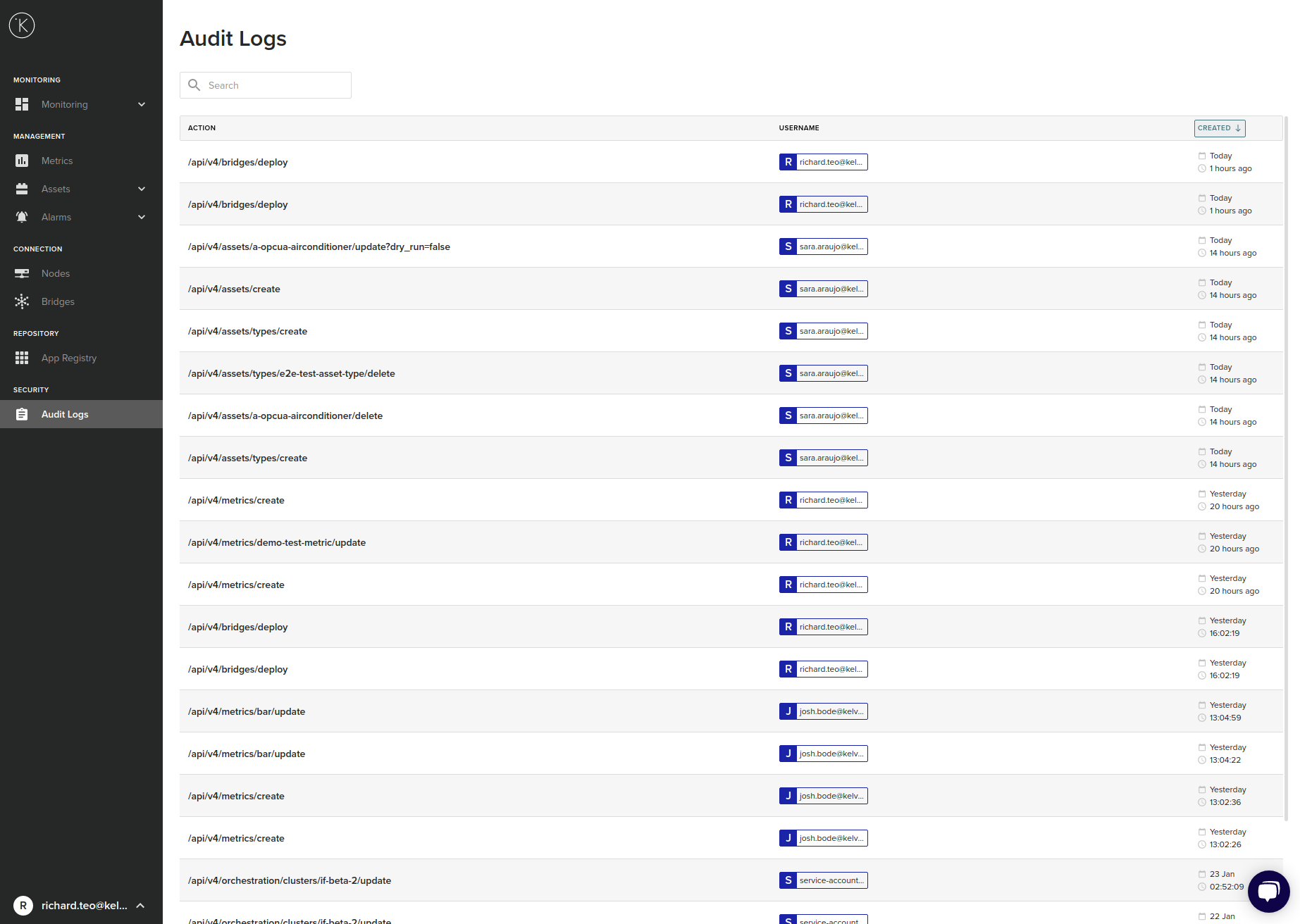Open the Metrics section icon
The width and height of the screenshot is (1300, 924).
pyautogui.click(x=22, y=161)
